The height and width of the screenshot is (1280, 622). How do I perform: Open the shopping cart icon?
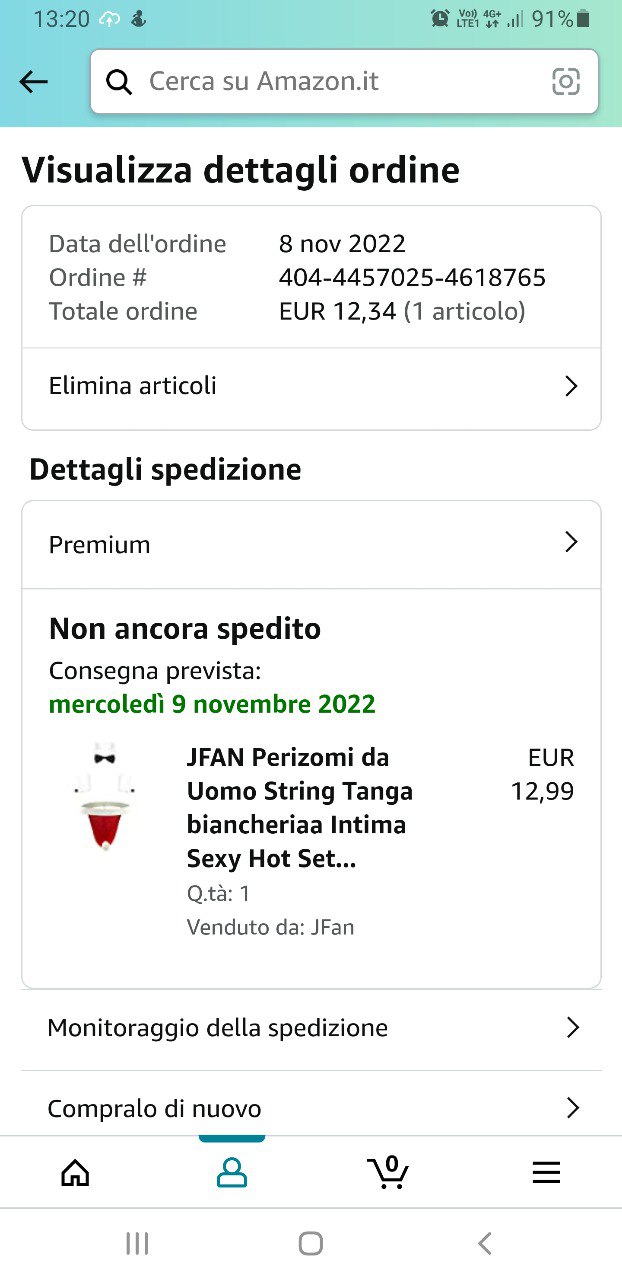pos(388,1171)
